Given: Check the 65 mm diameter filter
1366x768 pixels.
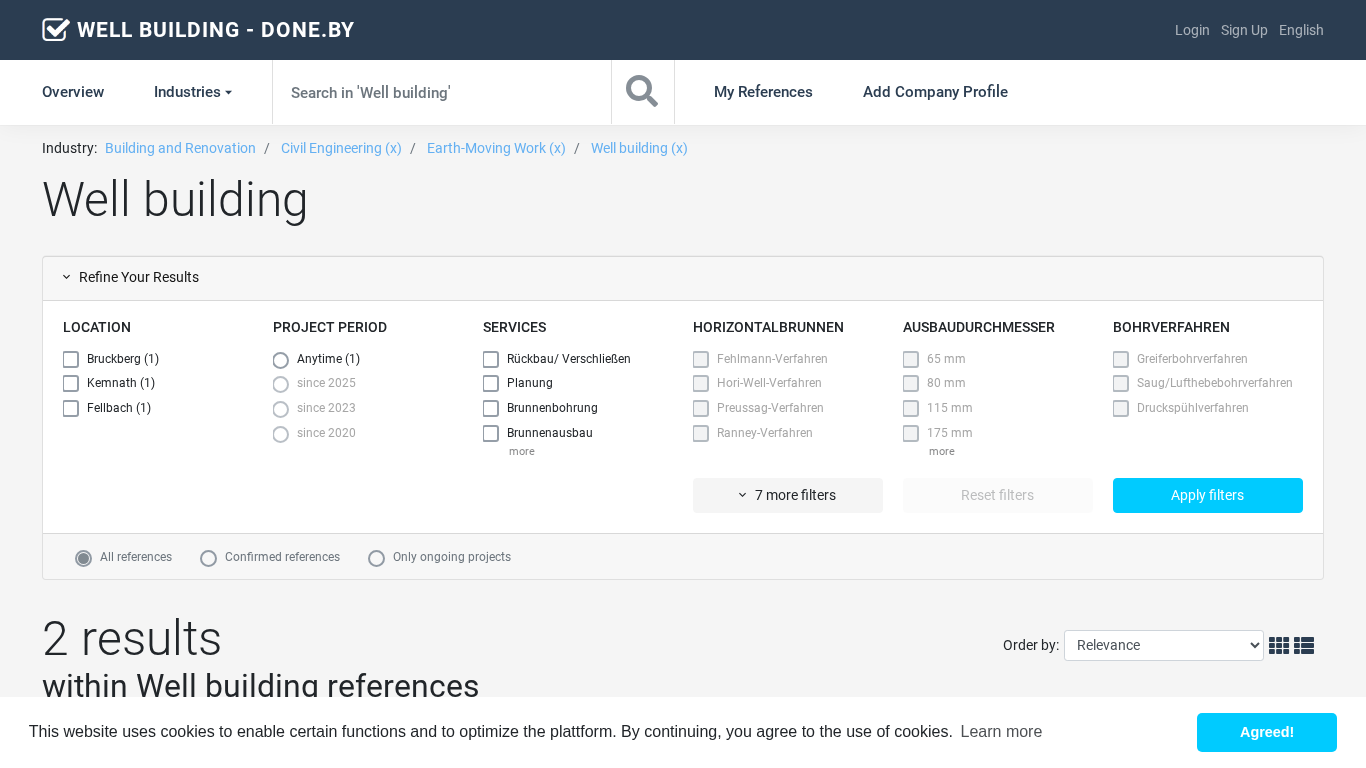Looking at the screenshot, I should click(911, 359).
